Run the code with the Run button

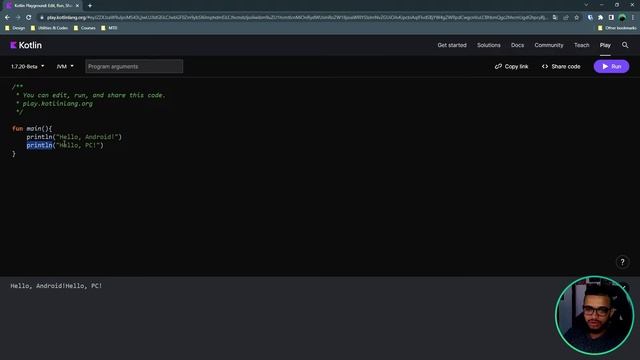pos(611,67)
